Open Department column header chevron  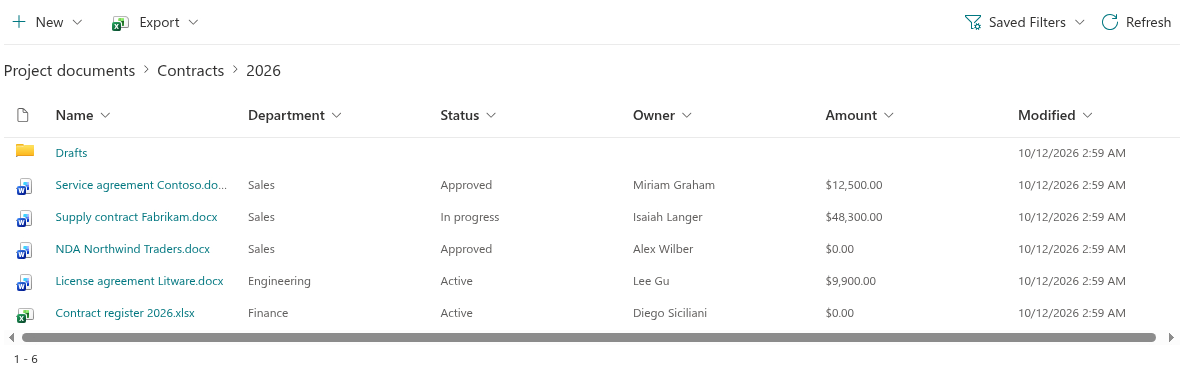coord(336,116)
